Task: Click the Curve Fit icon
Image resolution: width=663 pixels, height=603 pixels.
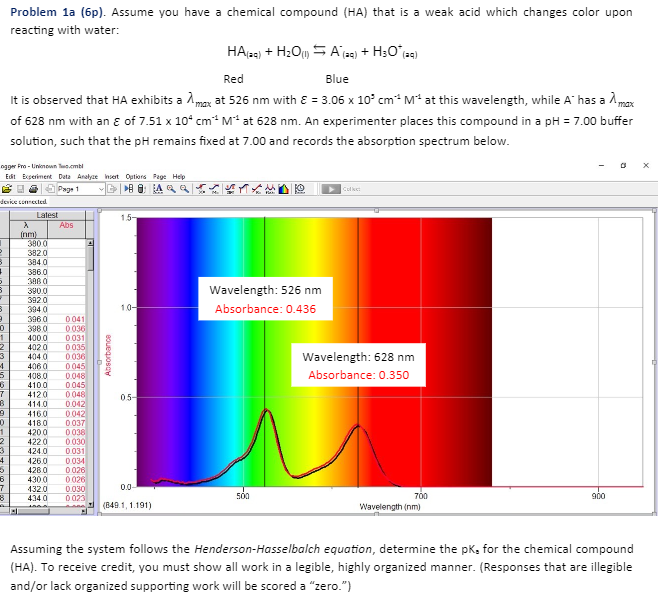Action: pos(270,189)
